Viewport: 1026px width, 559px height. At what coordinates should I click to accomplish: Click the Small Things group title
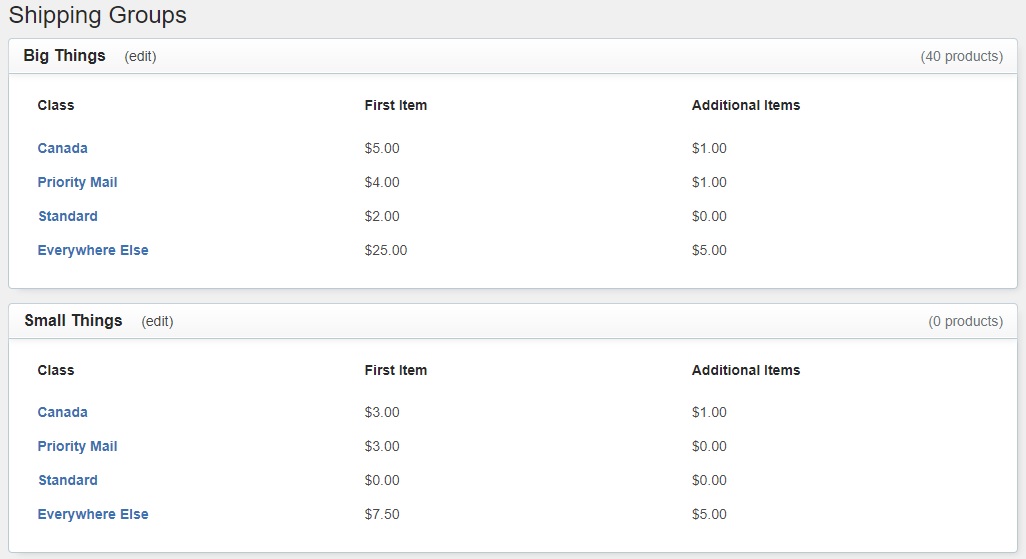point(73,321)
